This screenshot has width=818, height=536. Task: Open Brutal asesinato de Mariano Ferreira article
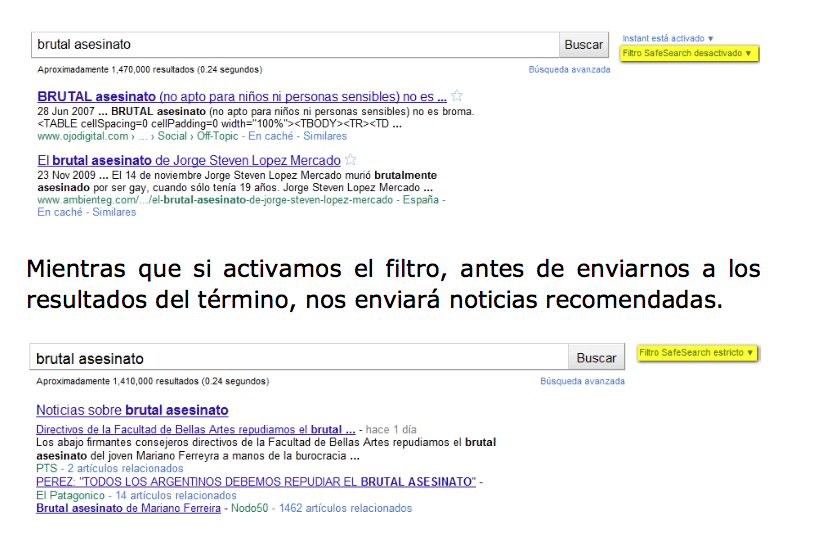[128, 508]
